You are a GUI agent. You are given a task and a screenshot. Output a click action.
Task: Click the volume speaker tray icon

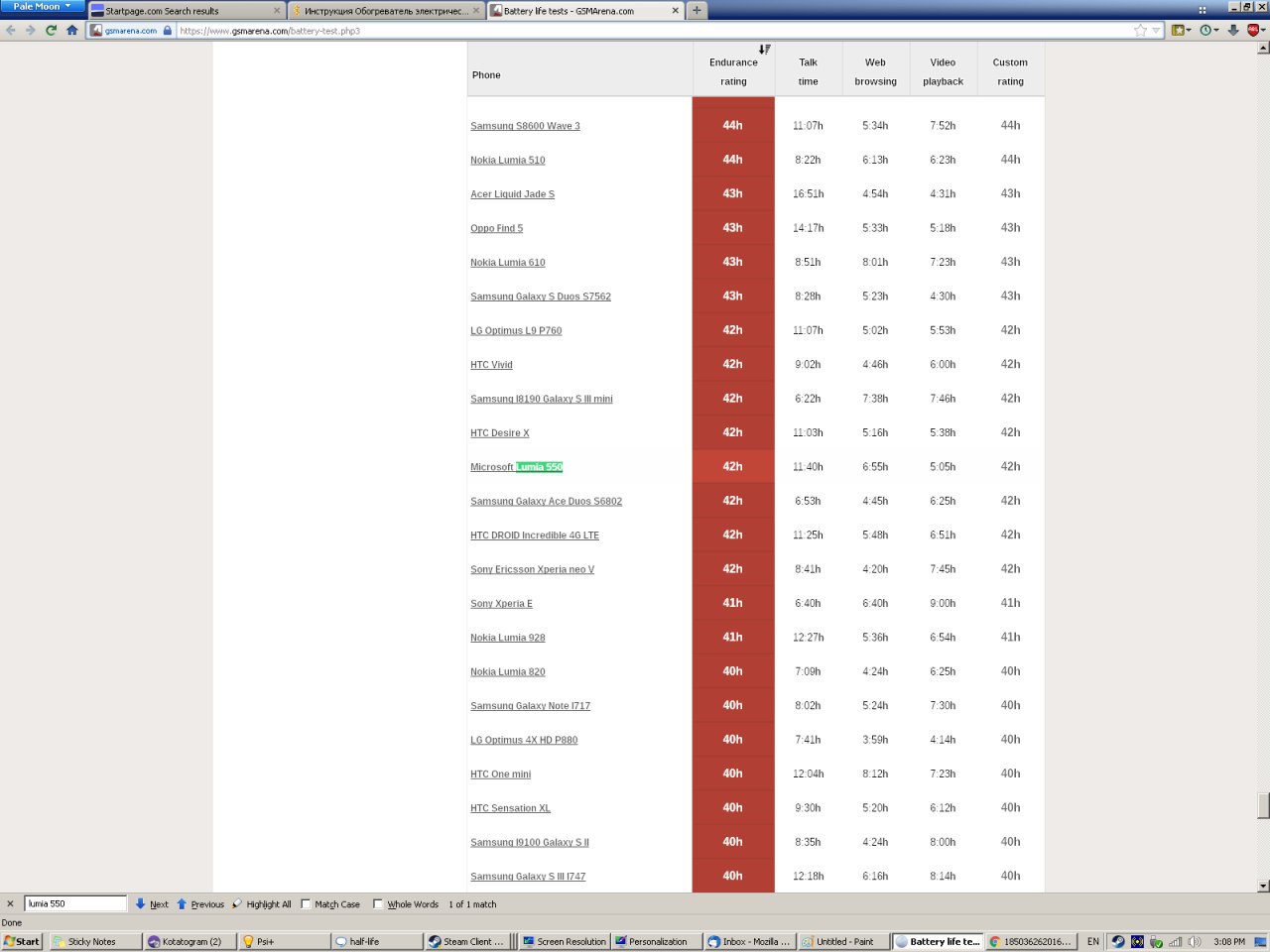point(1195,941)
